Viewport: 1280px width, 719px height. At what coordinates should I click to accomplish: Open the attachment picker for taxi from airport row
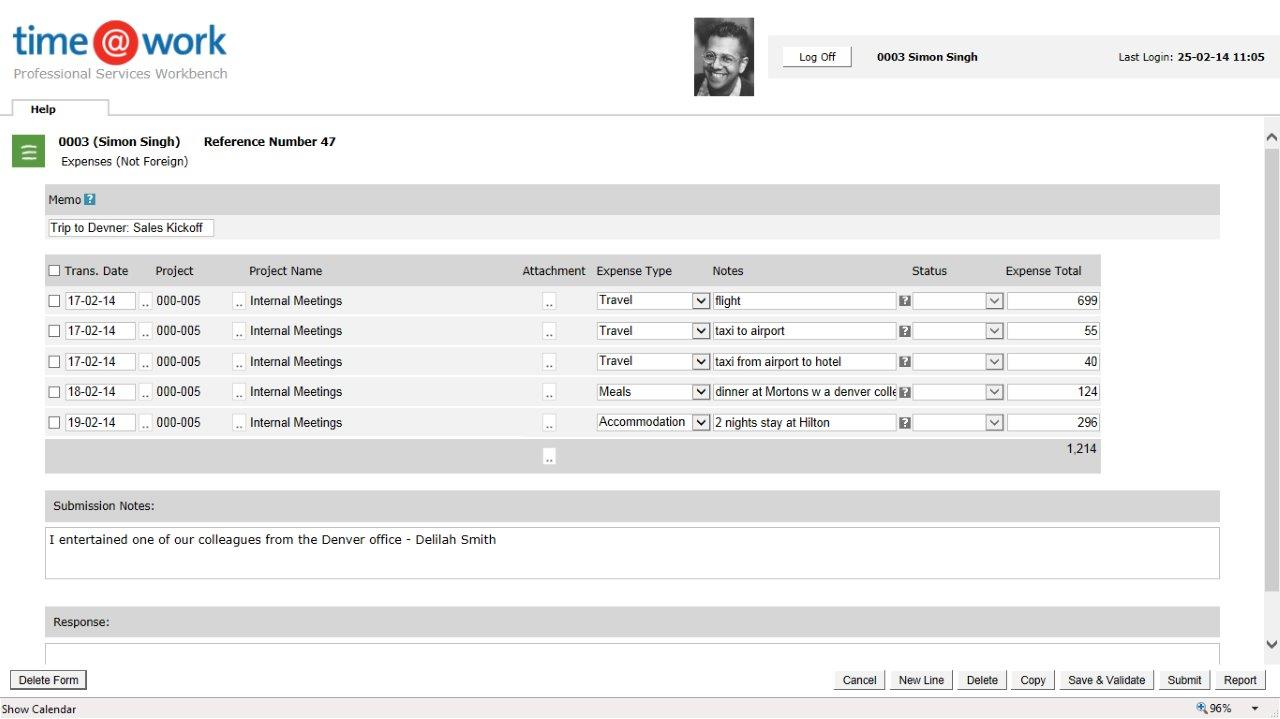pos(549,362)
